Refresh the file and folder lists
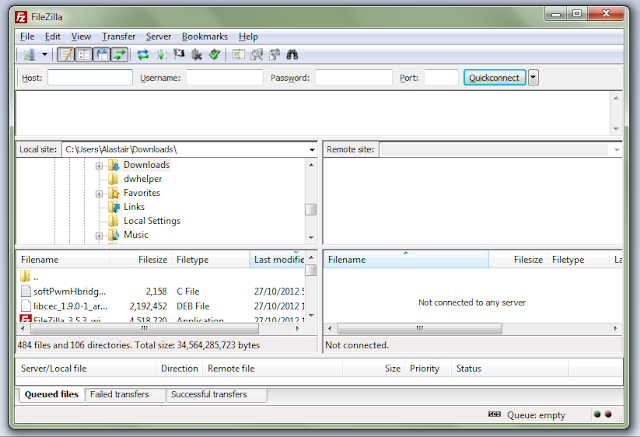The width and height of the screenshot is (640, 437). coord(143,54)
